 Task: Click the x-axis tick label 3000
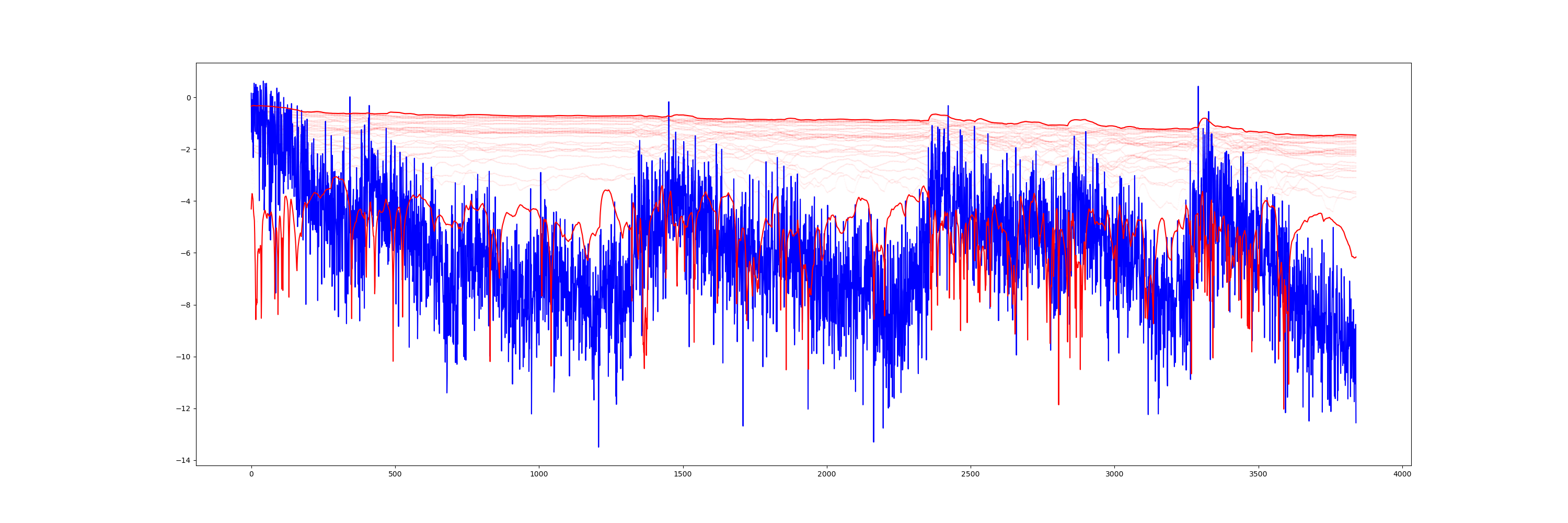[x=1114, y=474]
